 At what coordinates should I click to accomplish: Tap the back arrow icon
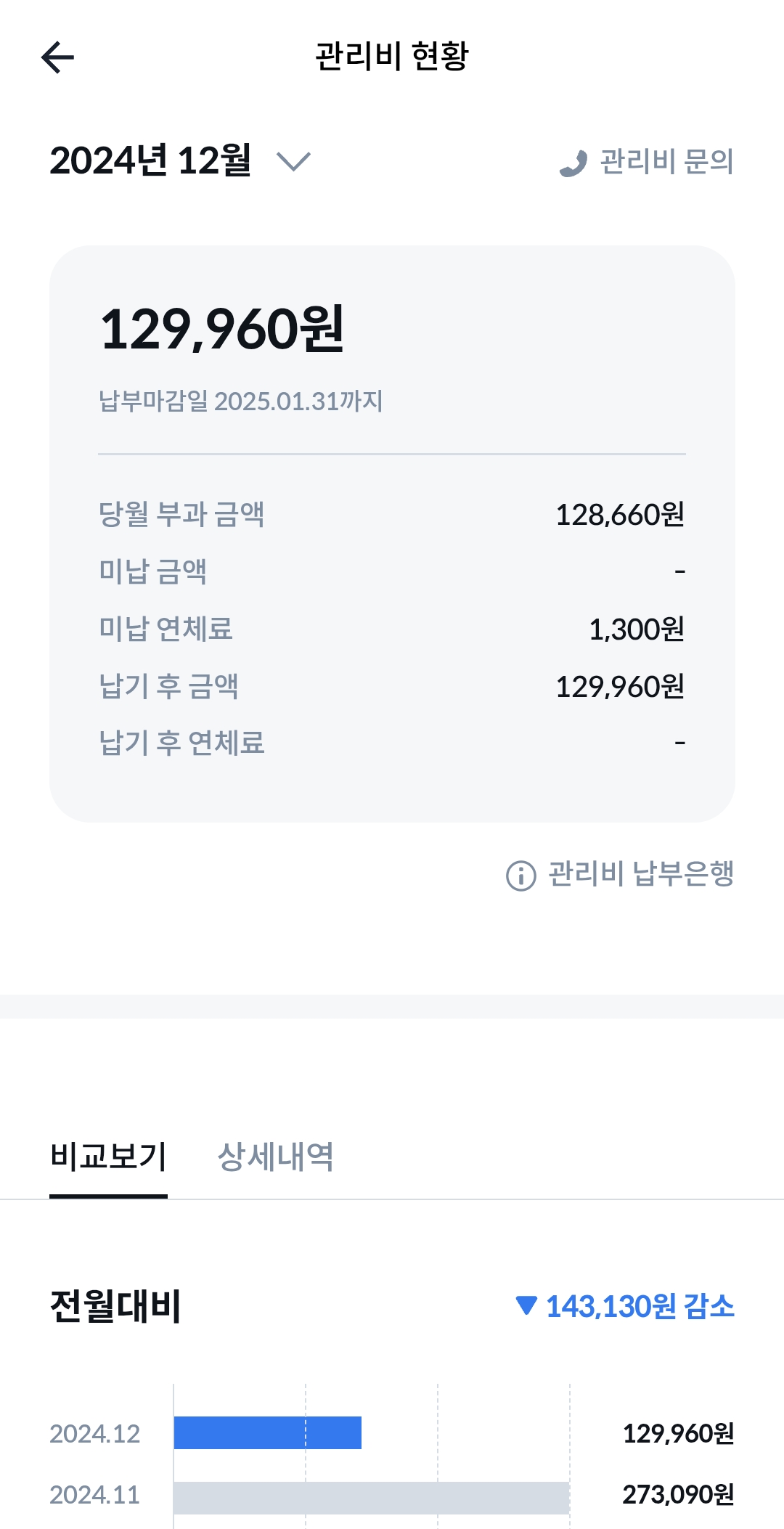(58, 57)
